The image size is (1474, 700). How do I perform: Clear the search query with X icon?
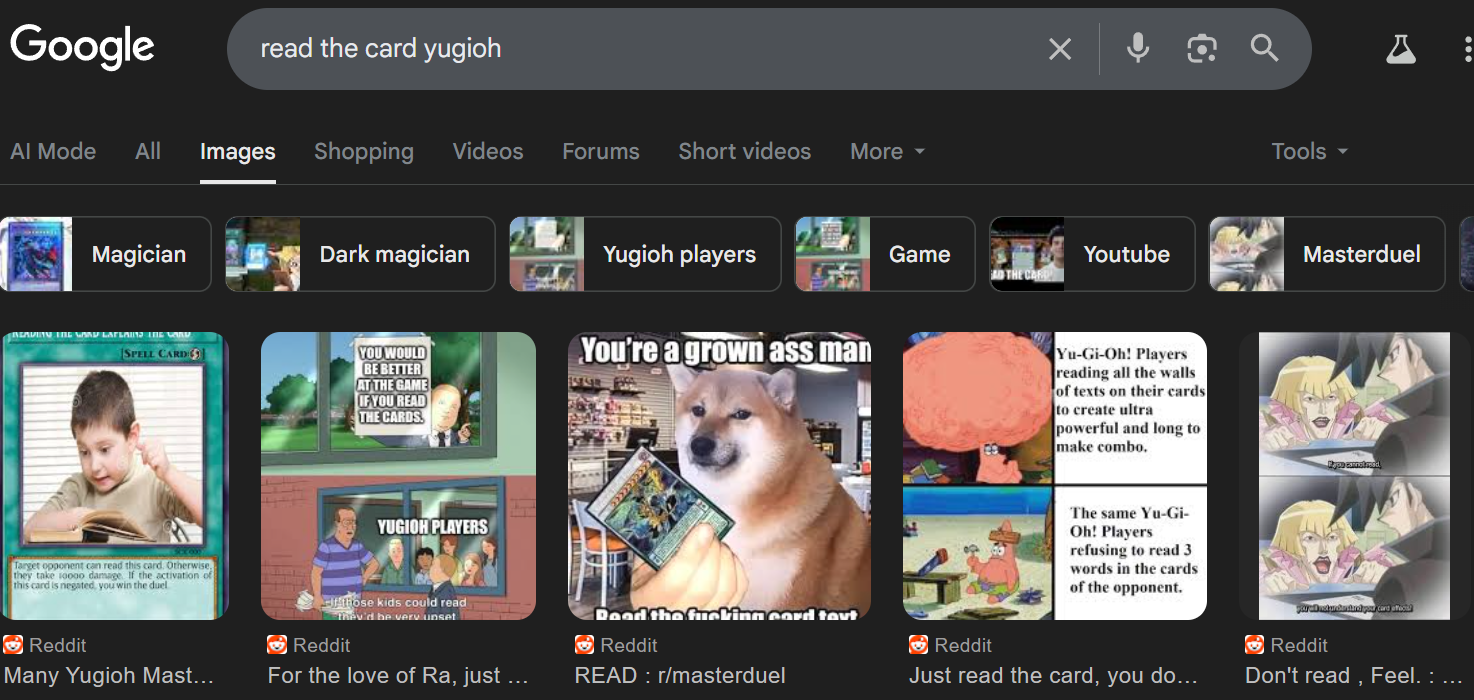1060,48
